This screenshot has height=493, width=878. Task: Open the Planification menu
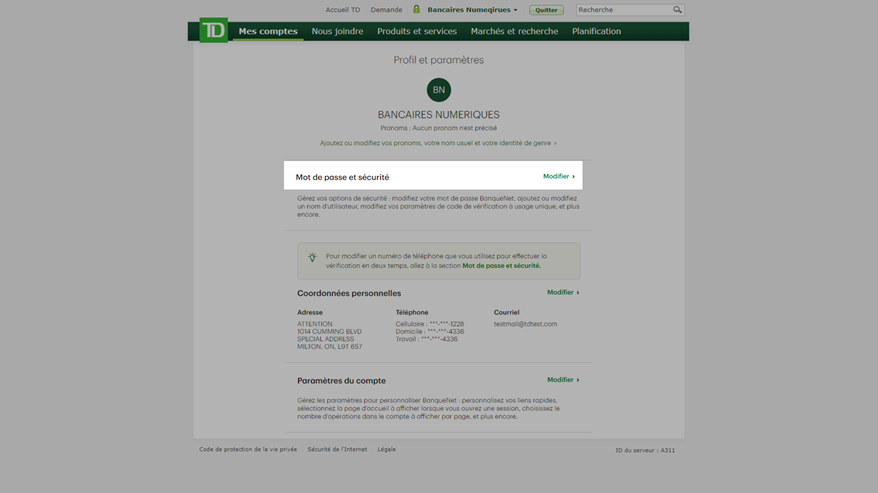(x=596, y=31)
